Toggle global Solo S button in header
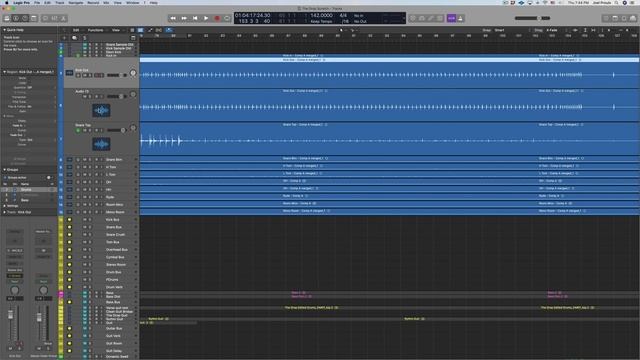The height and width of the screenshot is (360, 640). click(x=84, y=38)
